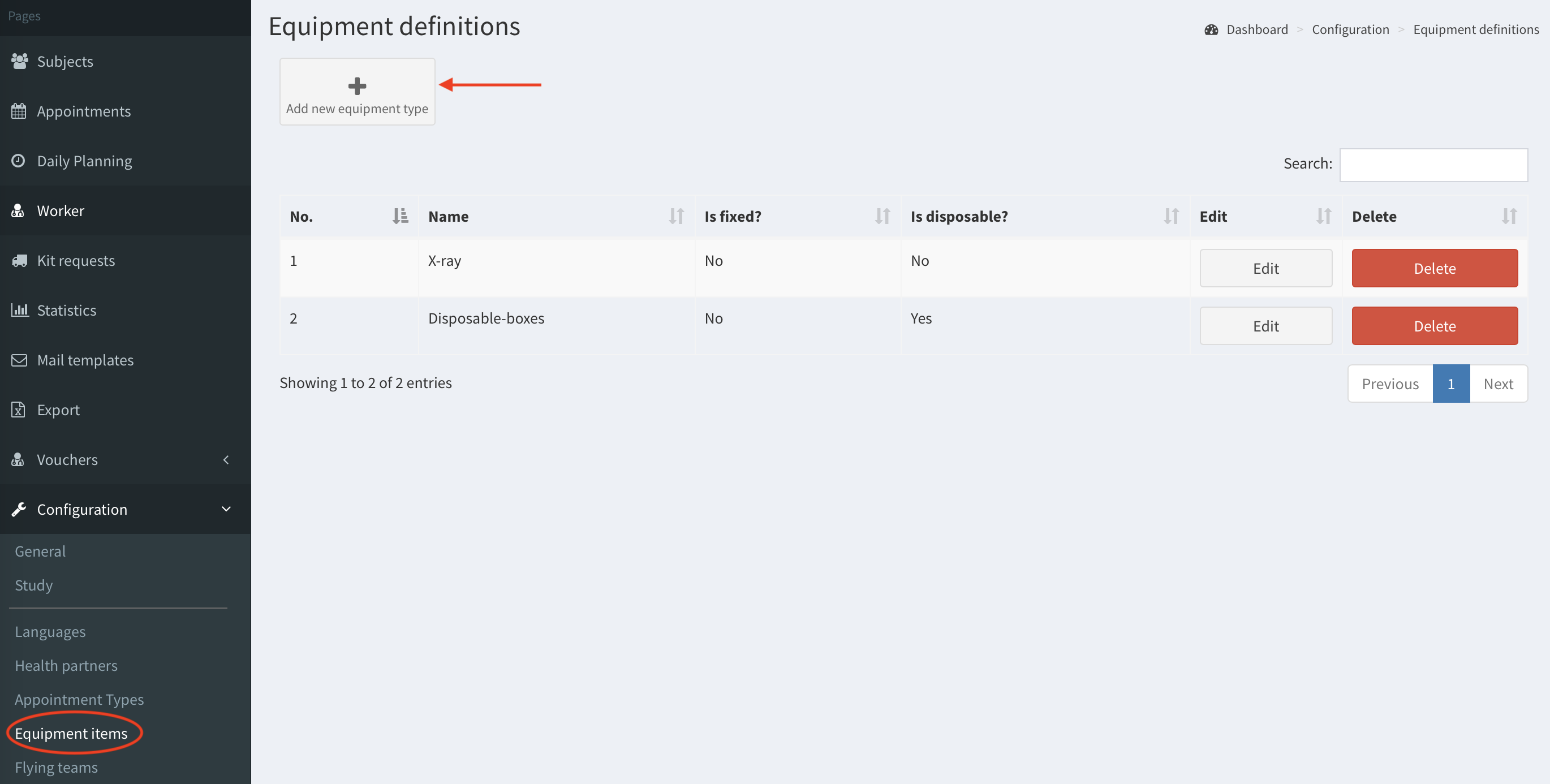Sort by the Is disposable? column

pyautogui.click(x=1171, y=216)
